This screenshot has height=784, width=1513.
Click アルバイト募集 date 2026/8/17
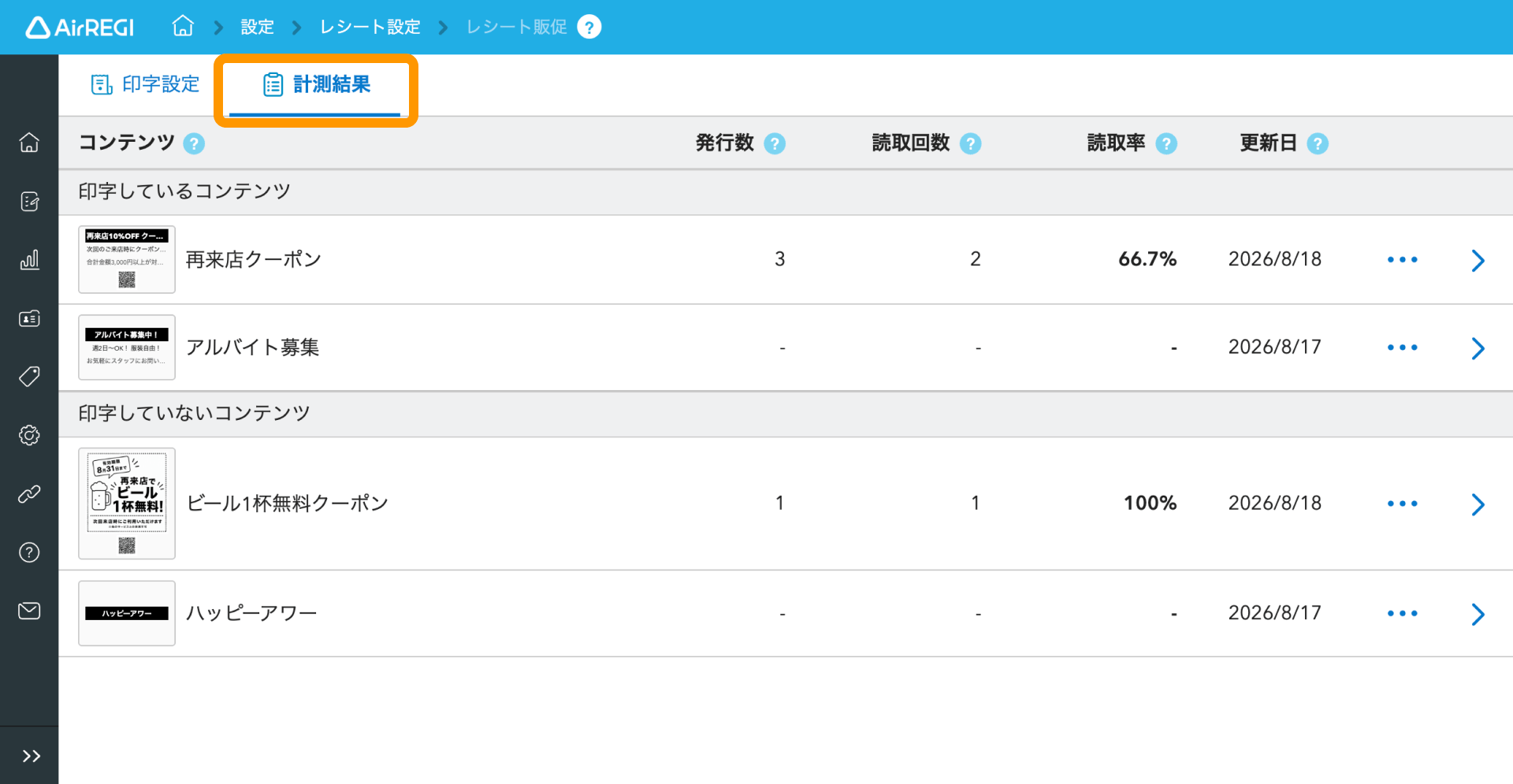point(1275,347)
